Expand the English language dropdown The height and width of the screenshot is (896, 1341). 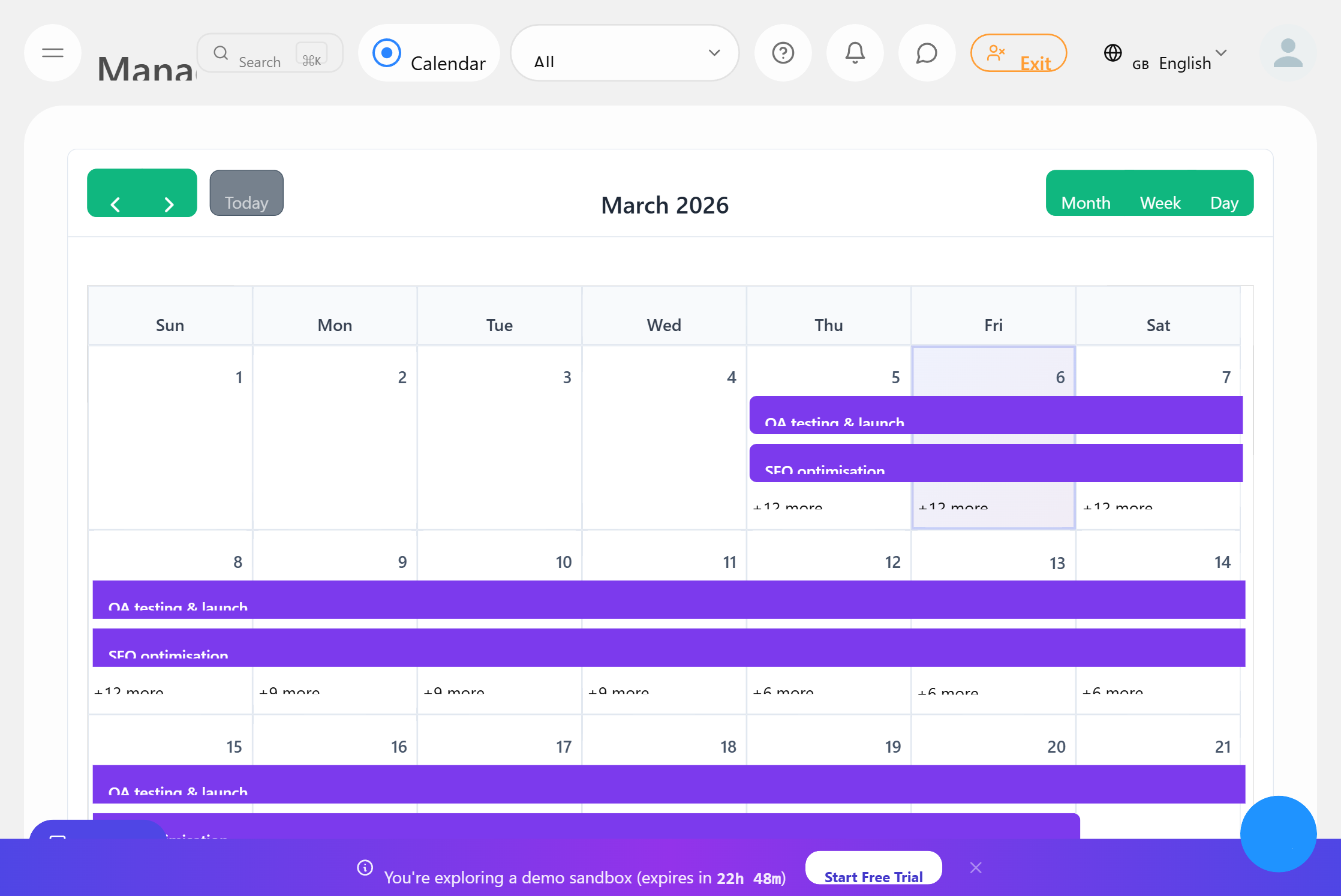(1220, 55)
